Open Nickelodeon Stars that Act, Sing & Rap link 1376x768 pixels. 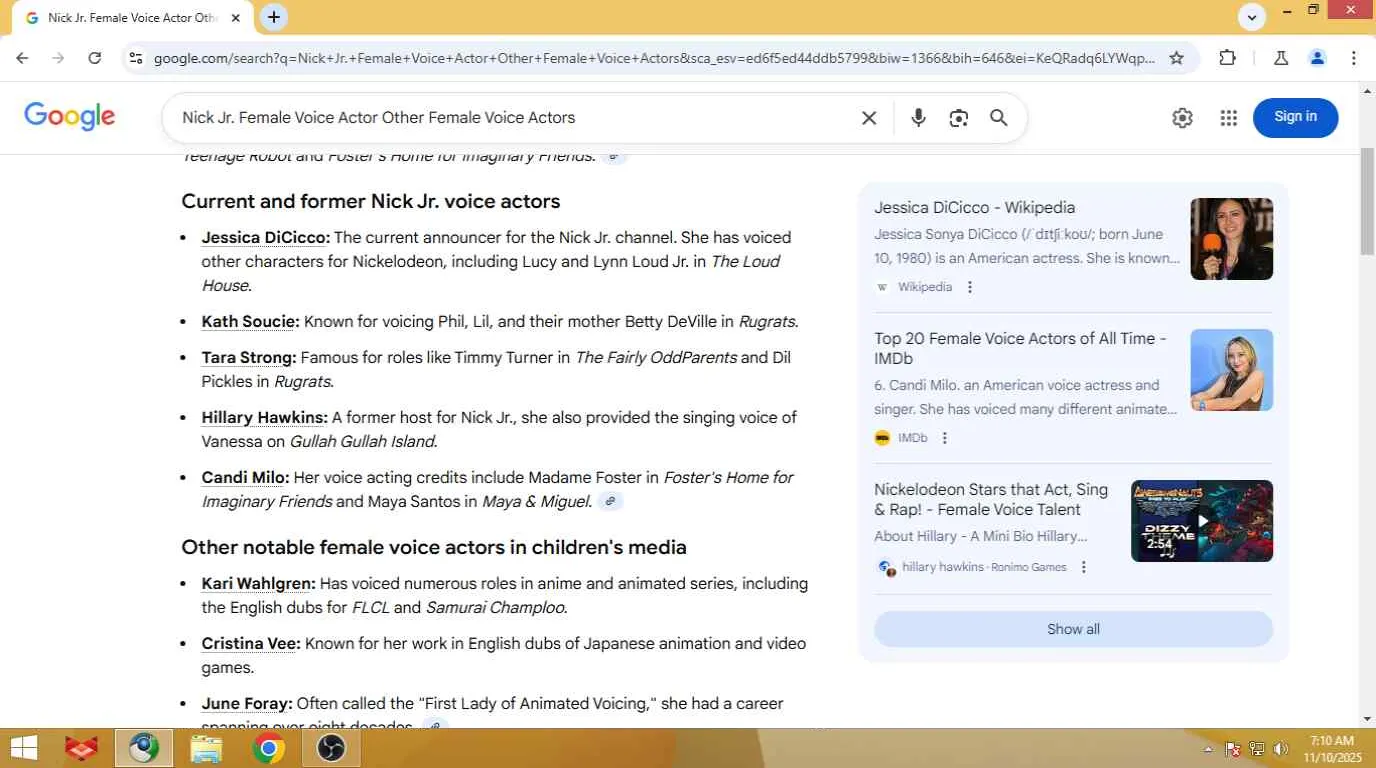(x=991, y=500)
